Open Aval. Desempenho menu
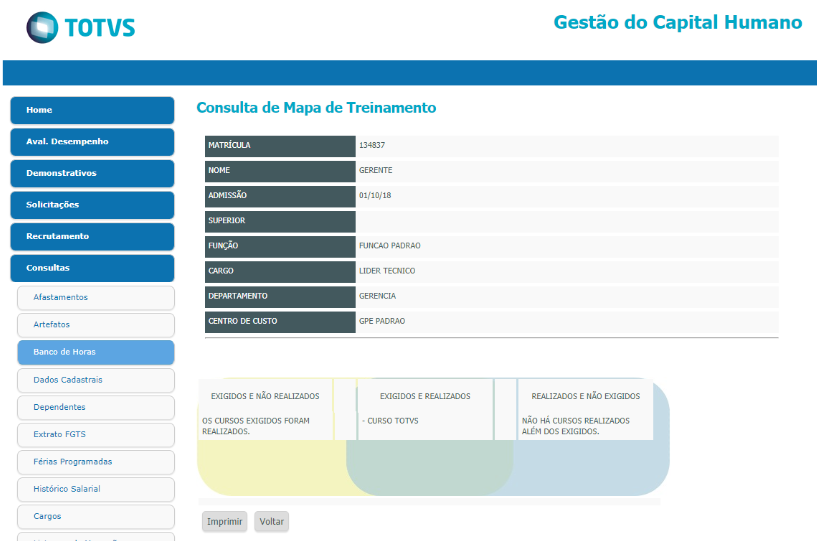This screenshot has height=541, width=817. coord(92,142)
